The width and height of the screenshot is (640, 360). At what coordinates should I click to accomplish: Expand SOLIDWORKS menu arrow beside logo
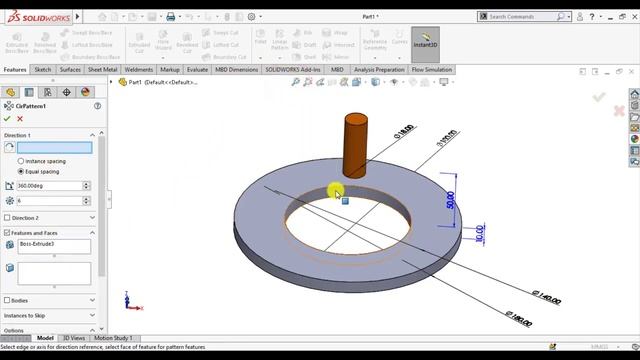(x=78, y=17)
